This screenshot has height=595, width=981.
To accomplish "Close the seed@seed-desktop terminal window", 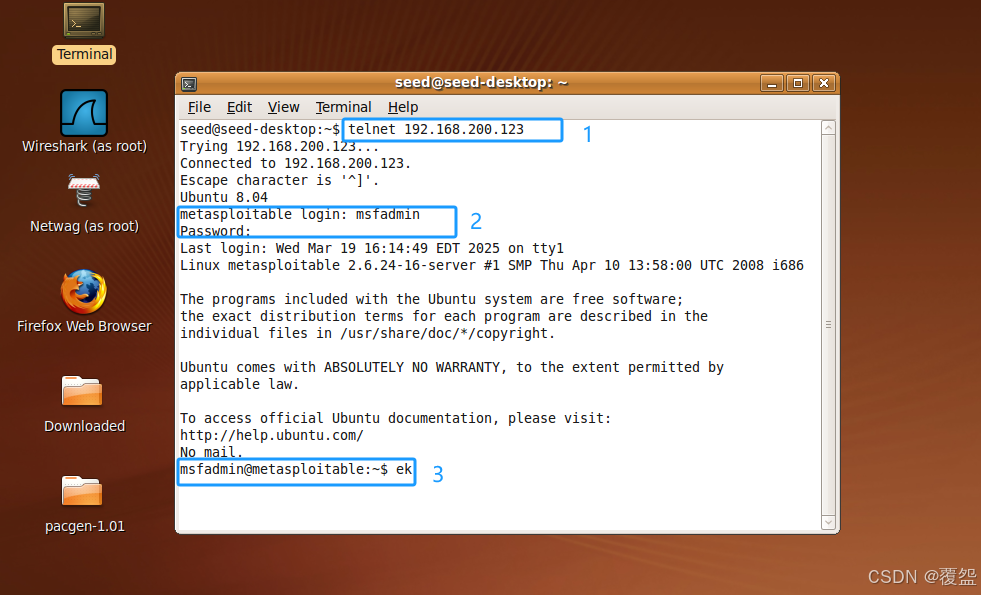I will [x=824, y=83].
